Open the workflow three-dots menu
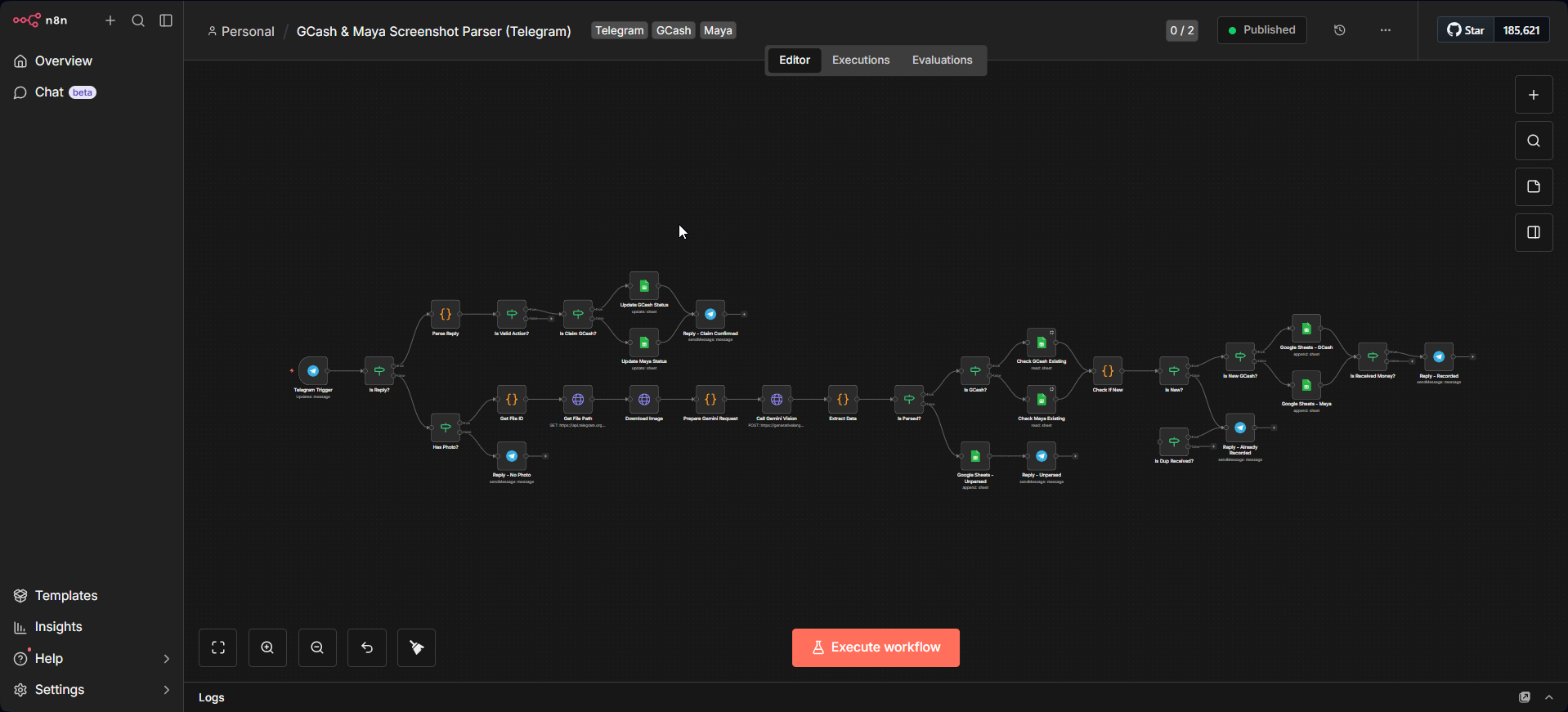 tap(1385, 30)
